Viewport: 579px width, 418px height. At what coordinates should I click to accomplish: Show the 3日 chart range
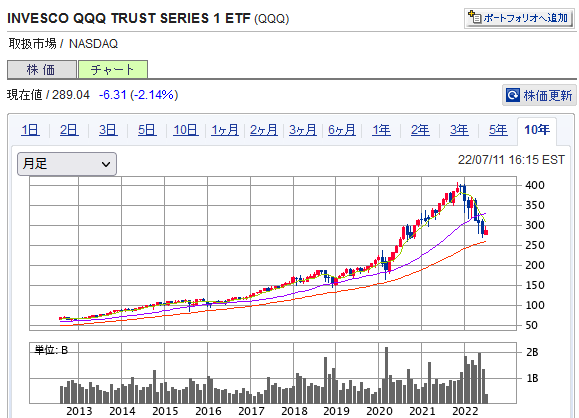(108, 130)
